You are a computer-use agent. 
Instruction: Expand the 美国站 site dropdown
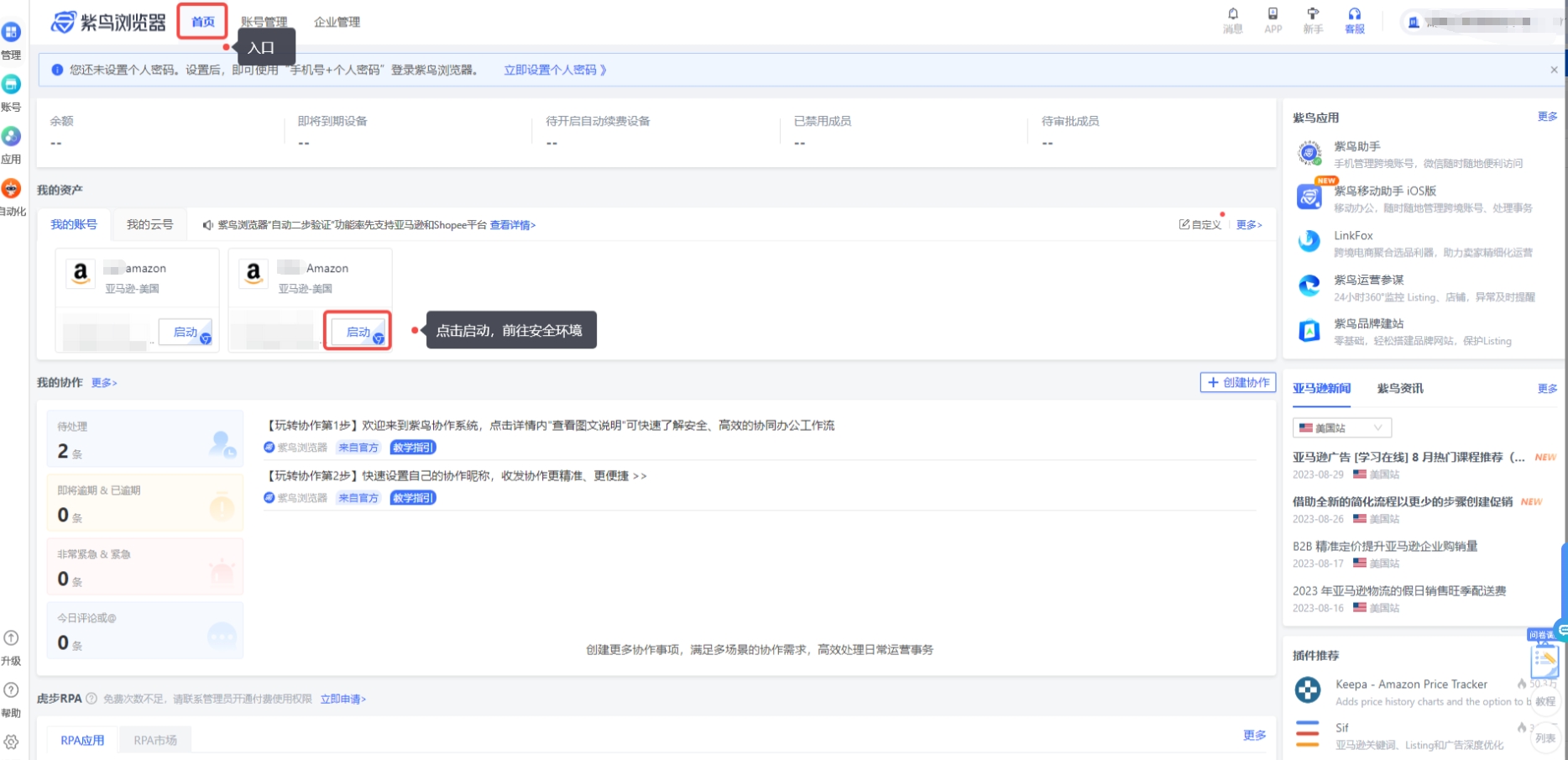click(x=1341, y=427)
